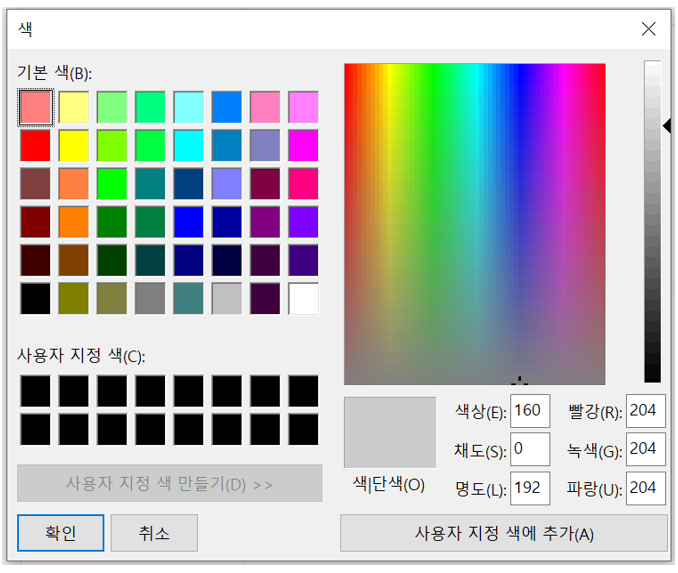Click the 취소 button

click(x=154, y=533)
